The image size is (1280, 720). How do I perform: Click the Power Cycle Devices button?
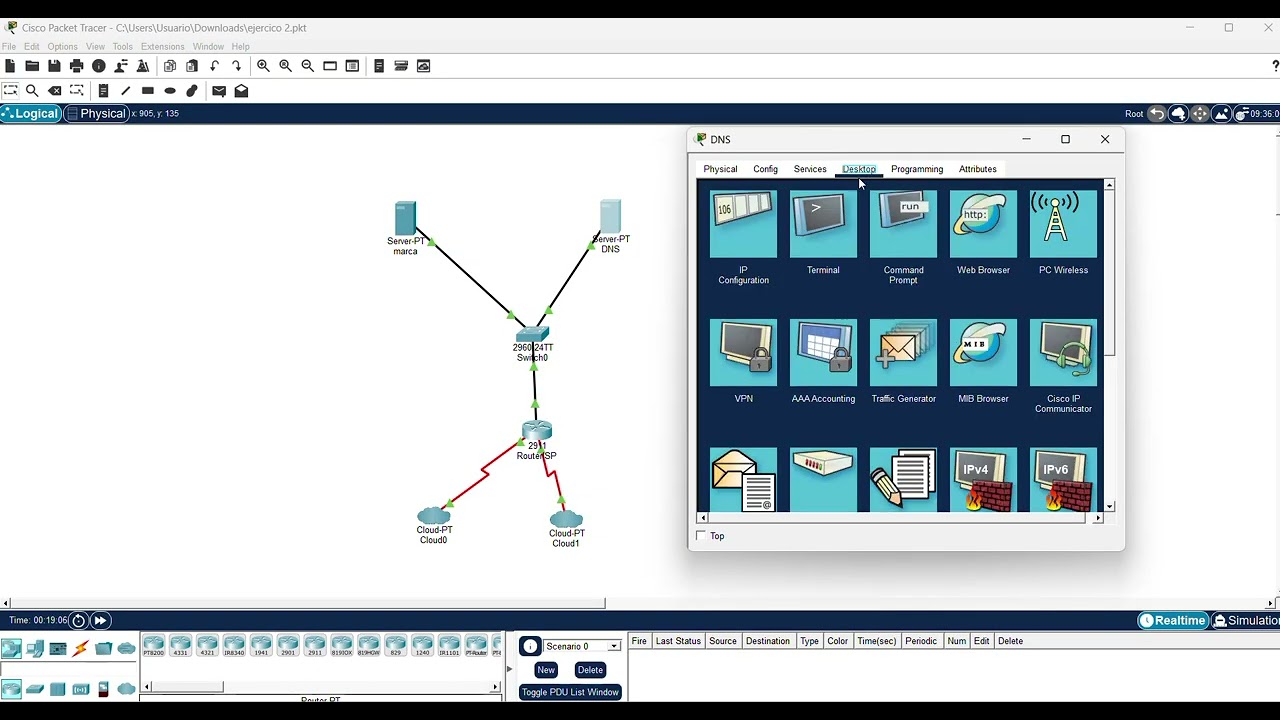click(78, 621)
